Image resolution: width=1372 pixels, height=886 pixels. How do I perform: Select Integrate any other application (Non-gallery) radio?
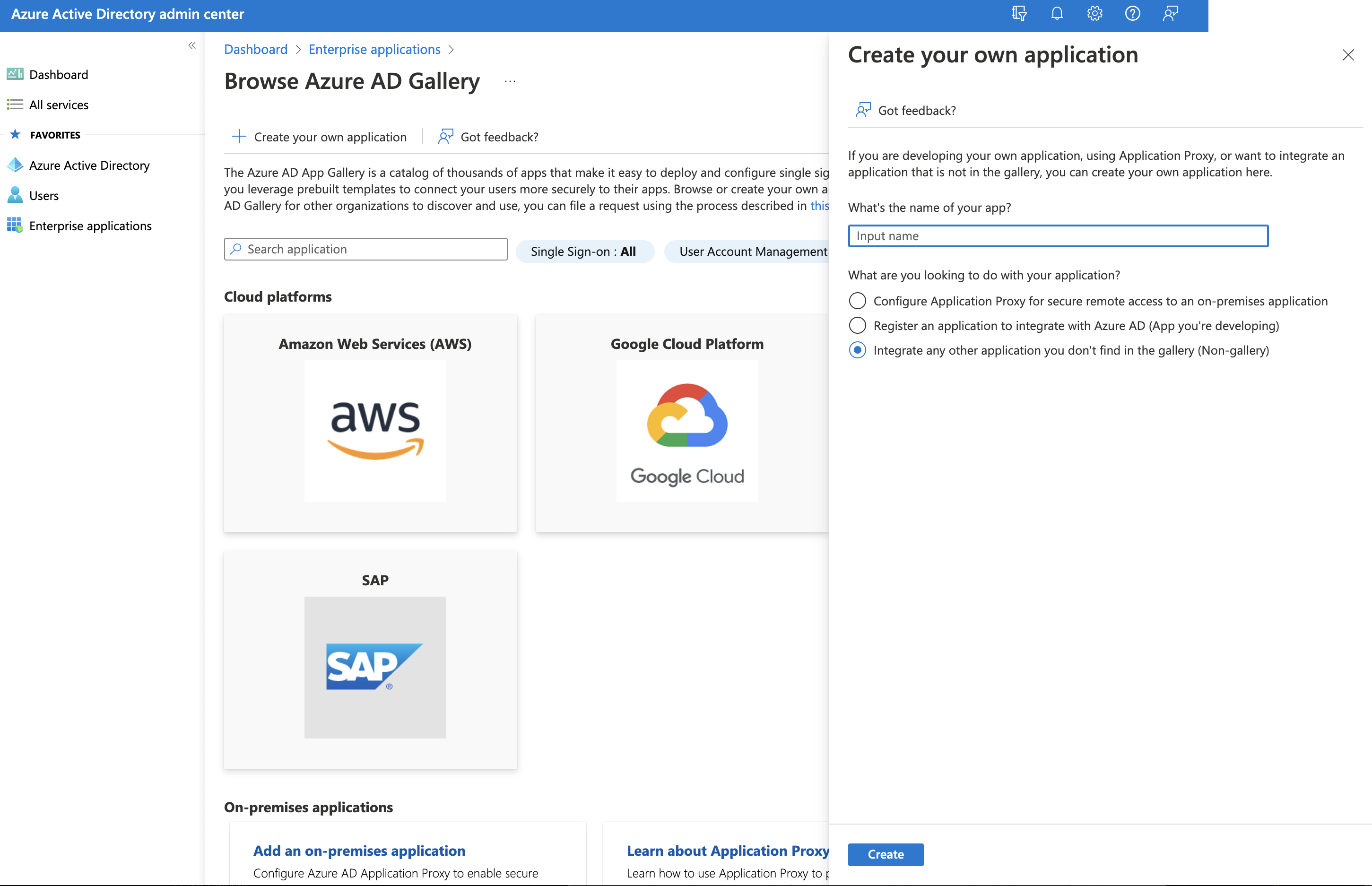[857, 350]
